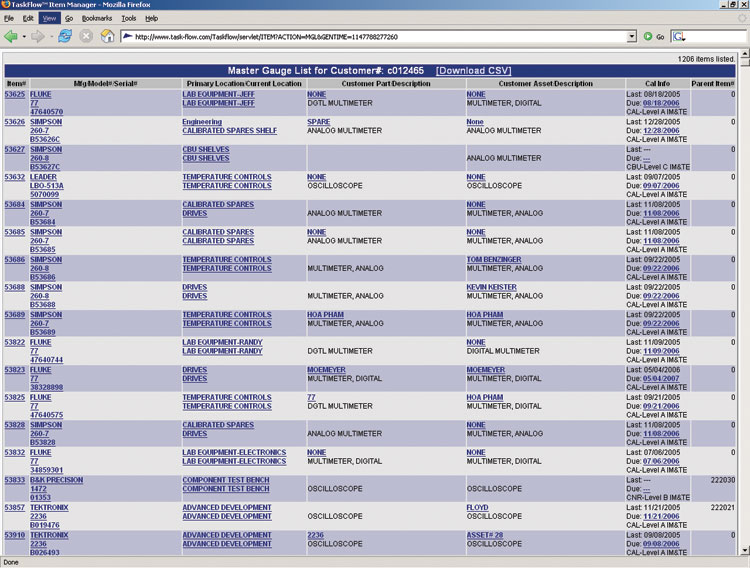Image resolution: width=750 pixels, height=568 pixels.
Task: Click due date 12/28/2006 link
Action: (661, 131)
